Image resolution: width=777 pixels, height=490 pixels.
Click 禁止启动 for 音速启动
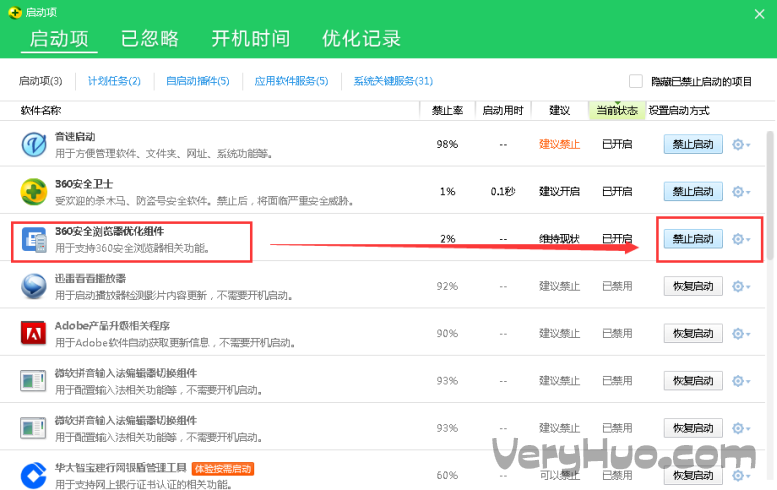coord(693,144)
